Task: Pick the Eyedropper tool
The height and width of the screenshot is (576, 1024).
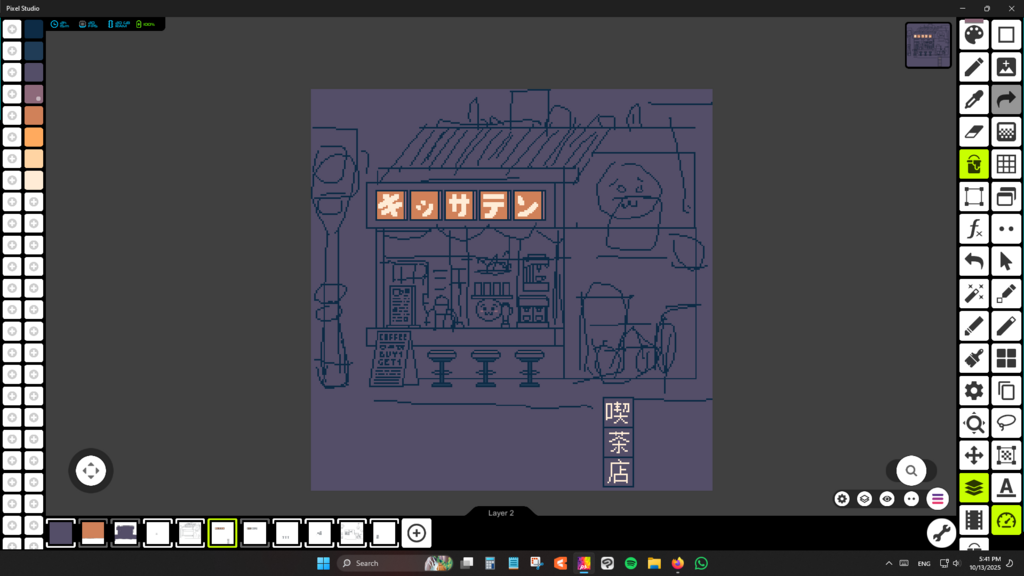Action: click(x=974, y=99)
